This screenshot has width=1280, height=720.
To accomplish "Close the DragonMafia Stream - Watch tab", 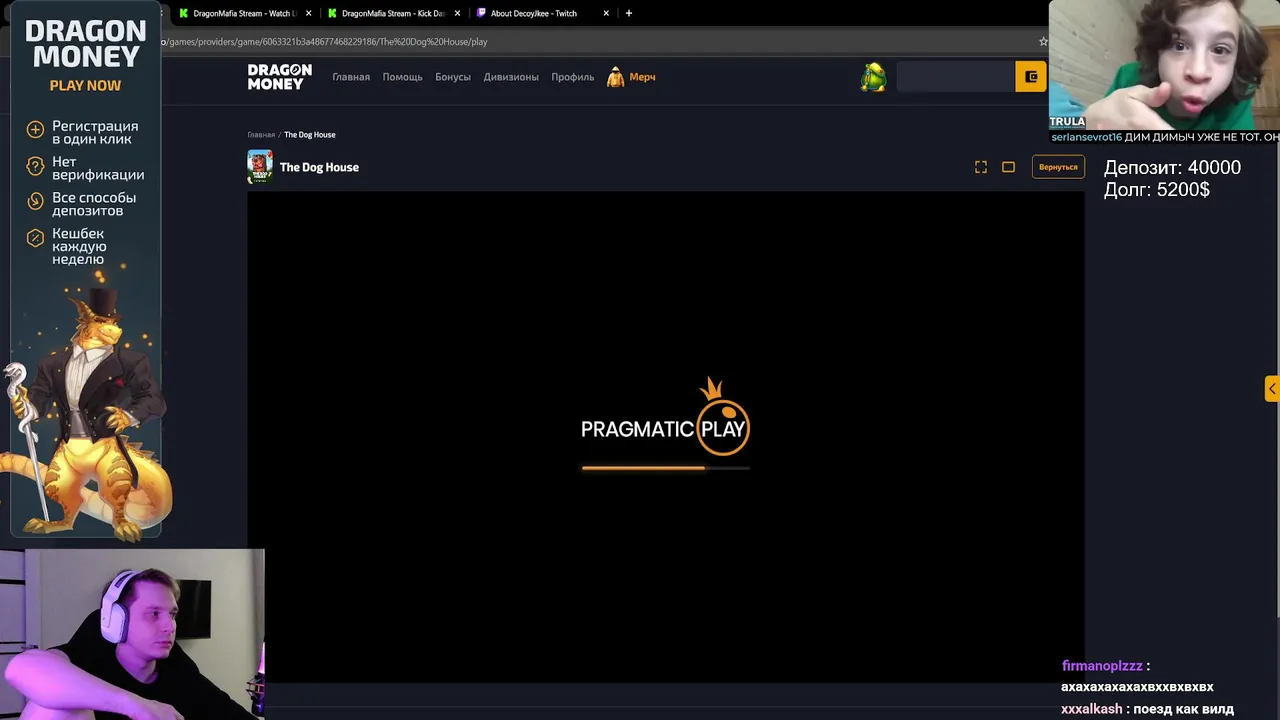I will tap(309, 13).
